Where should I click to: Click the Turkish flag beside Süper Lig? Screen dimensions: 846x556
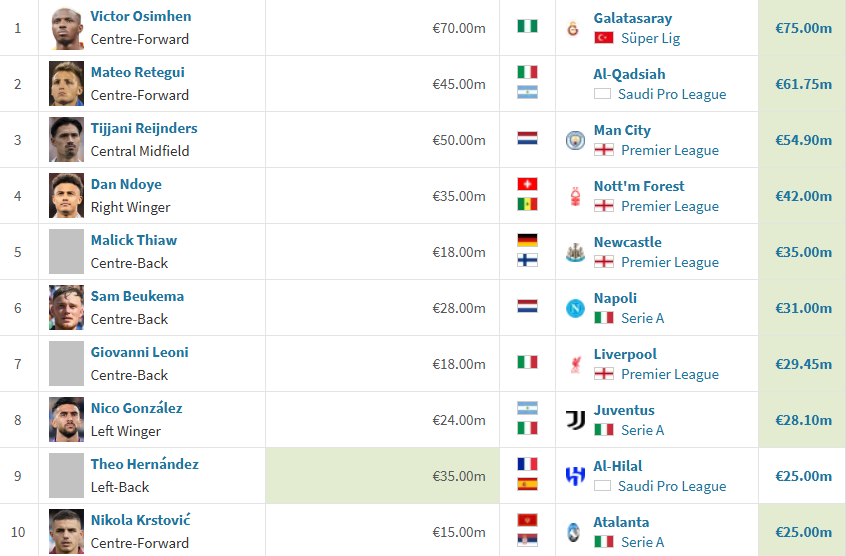[604, 38]
